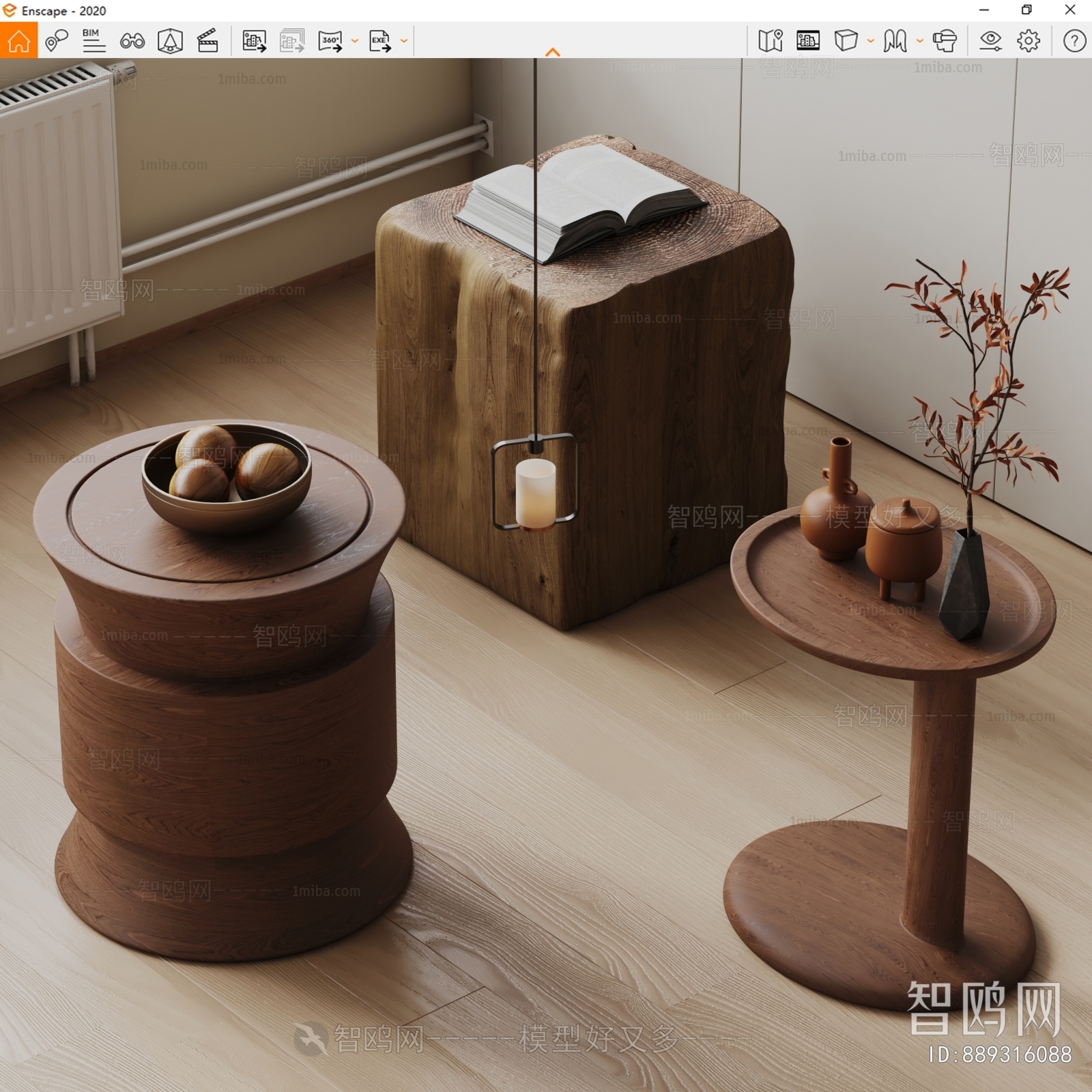This screenshot has width=1092, height=1092.
Task: Open the Enscape asset library icon
Action: (x=170, y=41)
